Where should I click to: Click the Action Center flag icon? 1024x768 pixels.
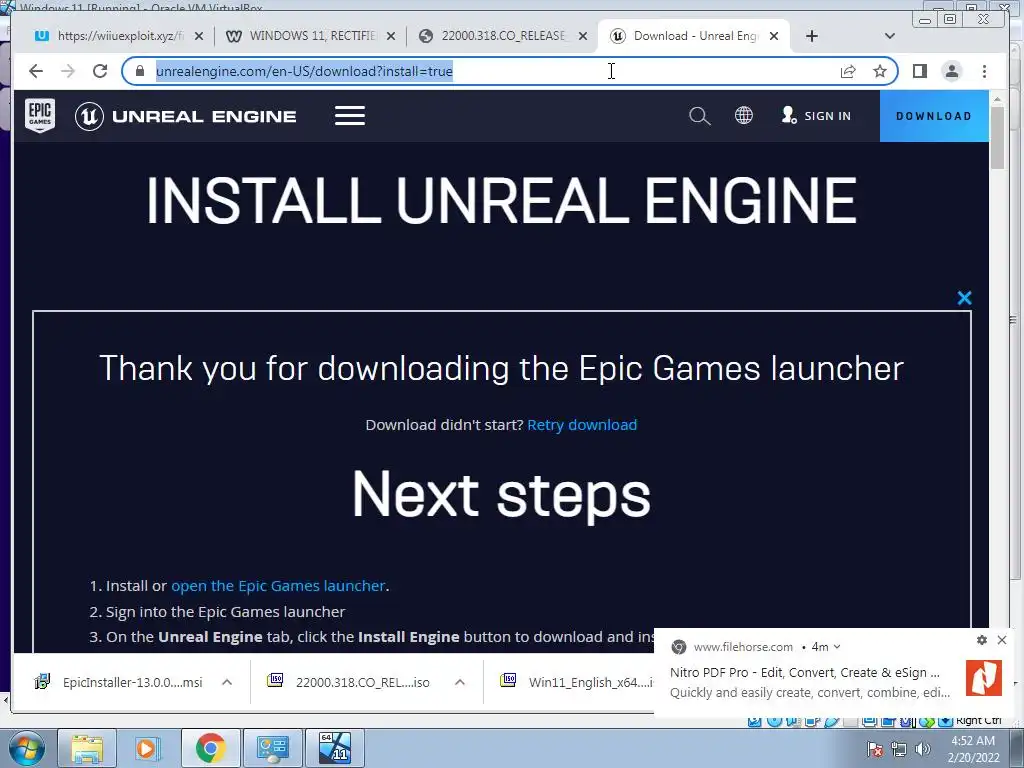[874, 749]
